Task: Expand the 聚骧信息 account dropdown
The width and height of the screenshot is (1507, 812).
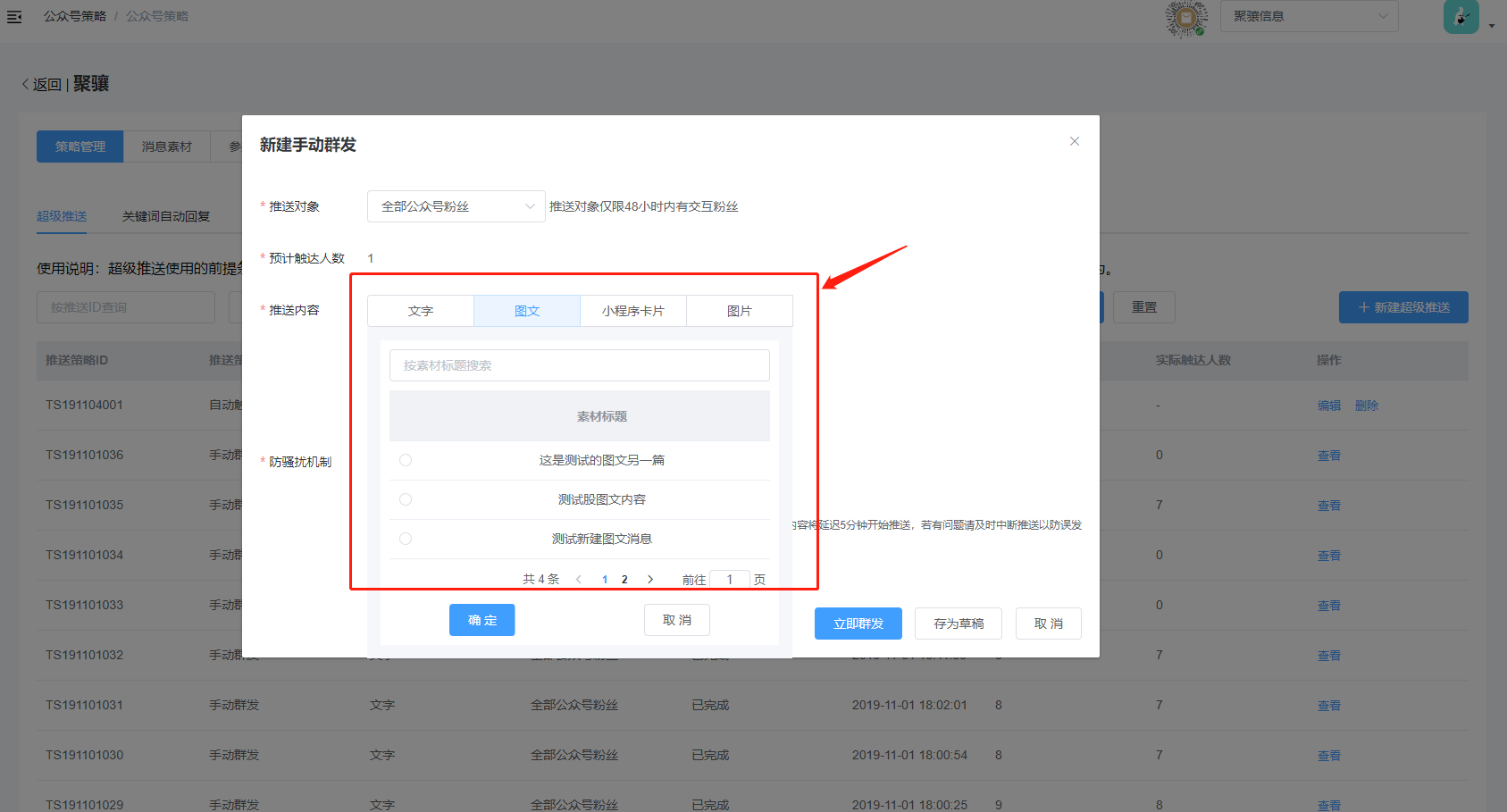Action: (x=1309, y=16)
